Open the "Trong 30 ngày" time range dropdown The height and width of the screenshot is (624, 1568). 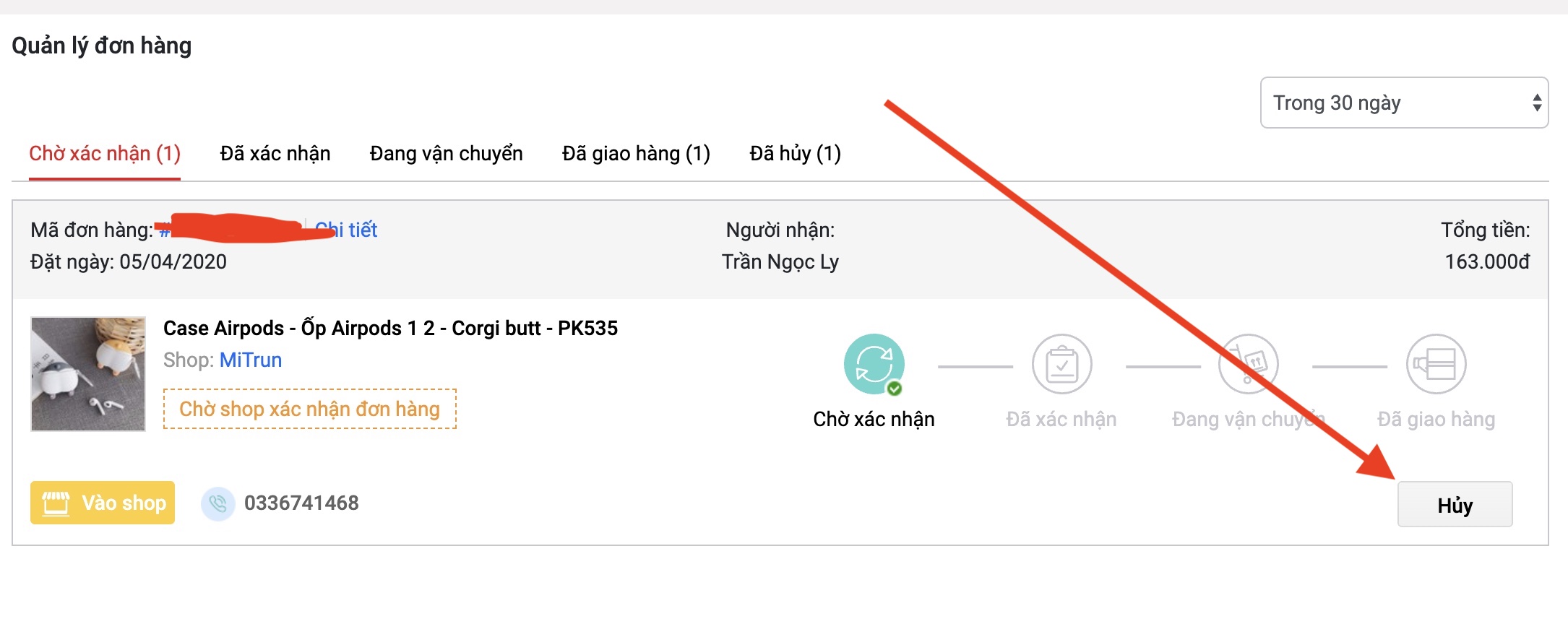(x=1403, y=103)
